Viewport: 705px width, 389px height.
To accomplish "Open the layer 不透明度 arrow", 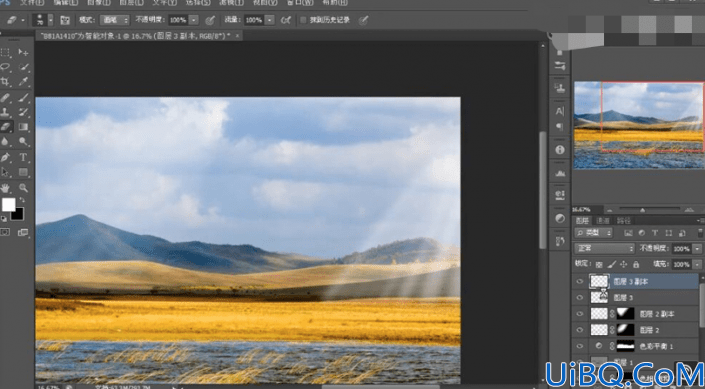I will pos(697,248).
